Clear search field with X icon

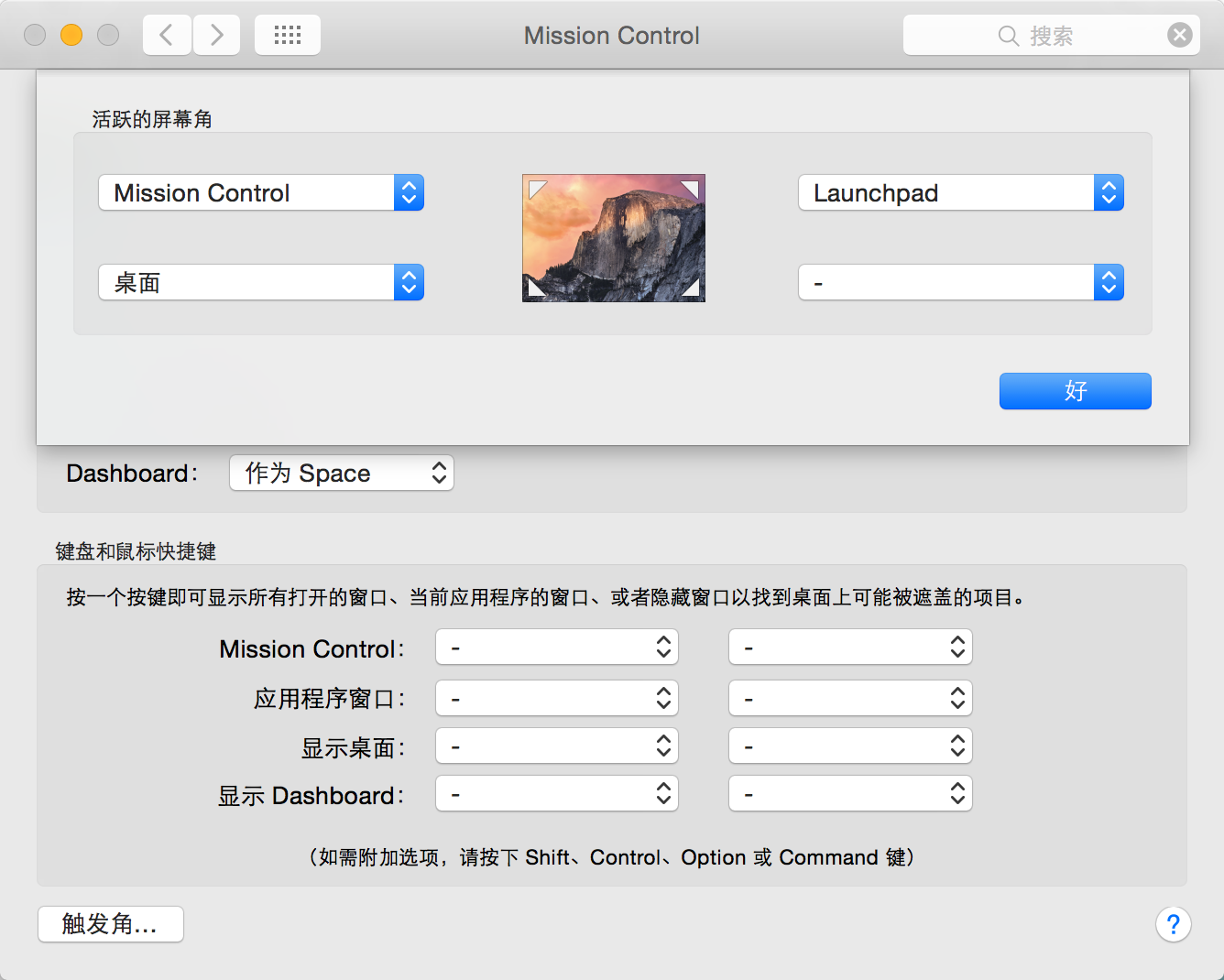click(1180, 36)
